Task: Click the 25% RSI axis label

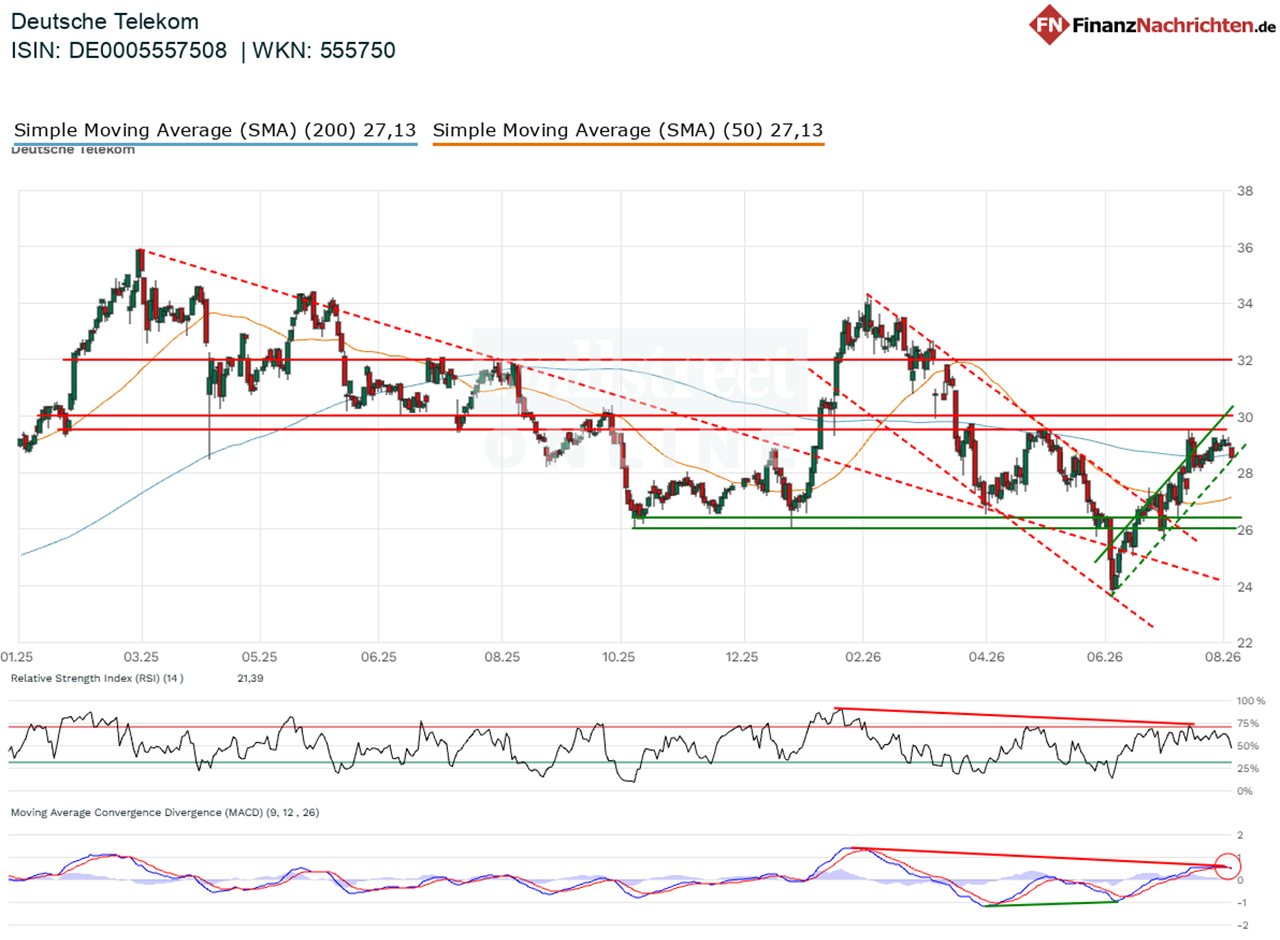Action: point(1248,768)
